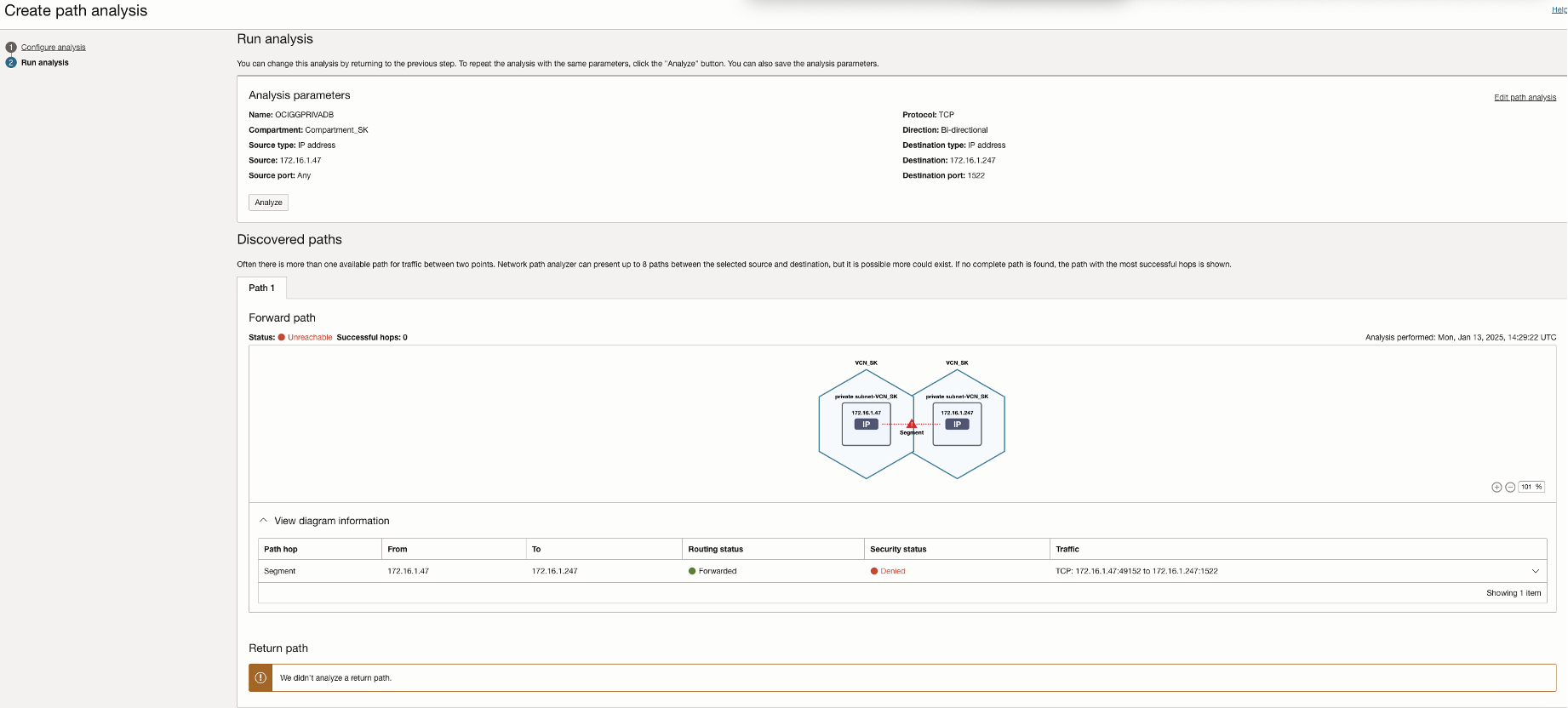This screenshot has height=708, width=1568.
Task: Open the Path 1 tab
Action: click(x=261, y=288)
